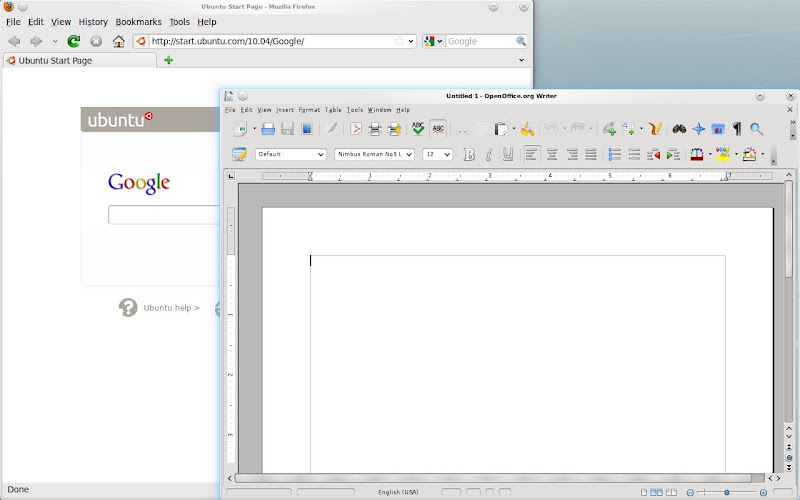Click the printer icon with lightning bolt
Viewport: 800px width, 500px height.
394,129
